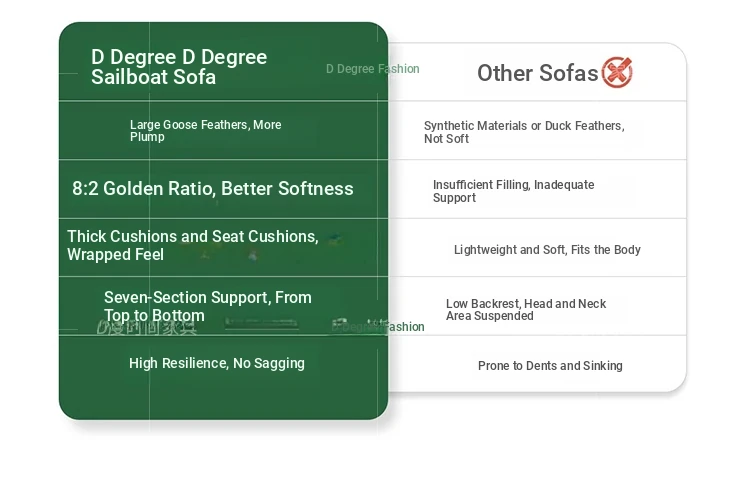The height and width of the screenshot is (483, 750).
Task: Click the 'Area Suspended' text line
Action: click(490, 316)
